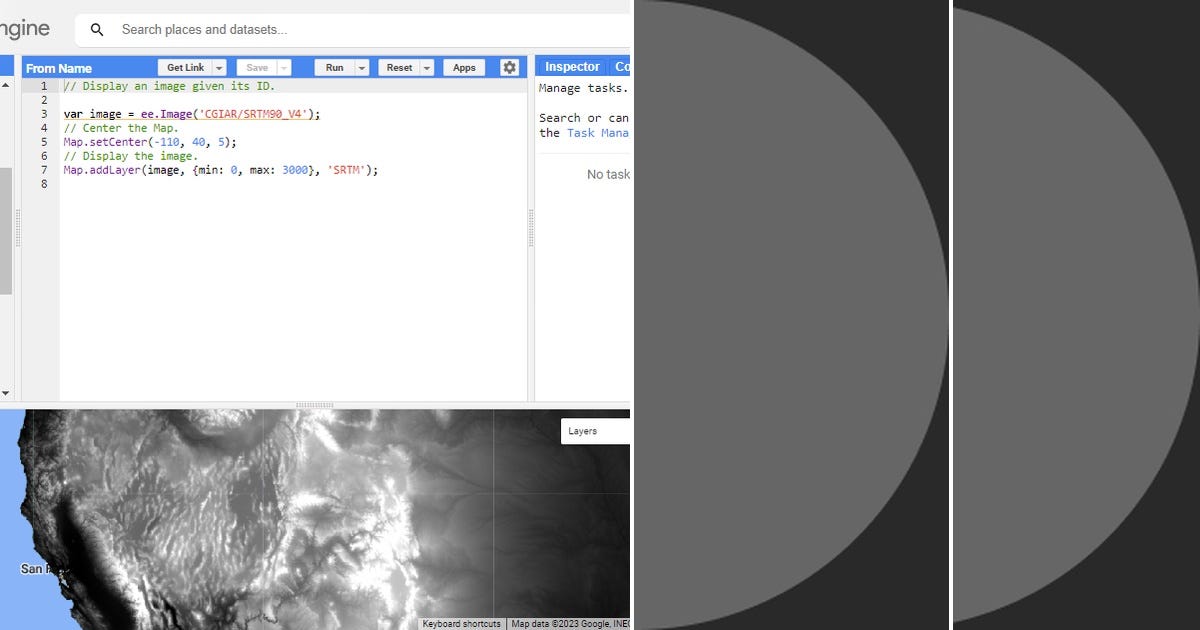Click the Earth Engine logo
The image size is (1200, 630).
pyautogui.click(x=25, y=28)
